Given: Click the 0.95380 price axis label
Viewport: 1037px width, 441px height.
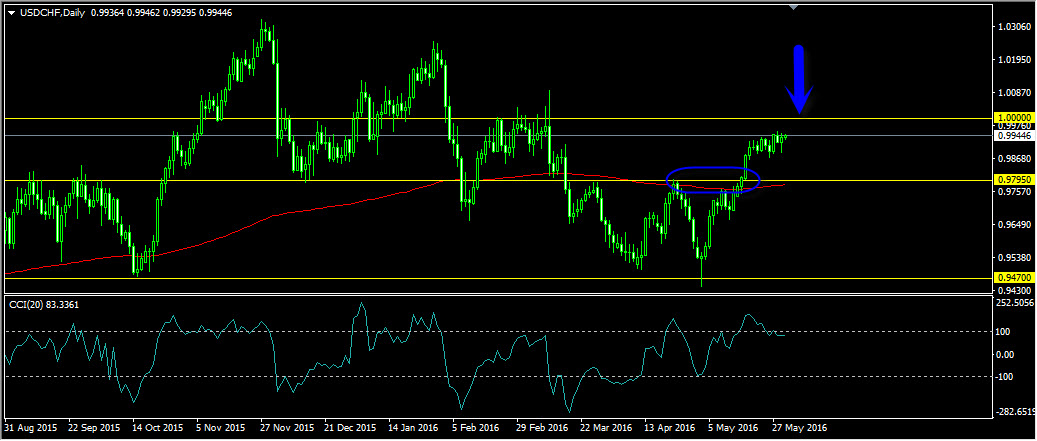Looking at the screenshot, I should [x=1015, y=257].
